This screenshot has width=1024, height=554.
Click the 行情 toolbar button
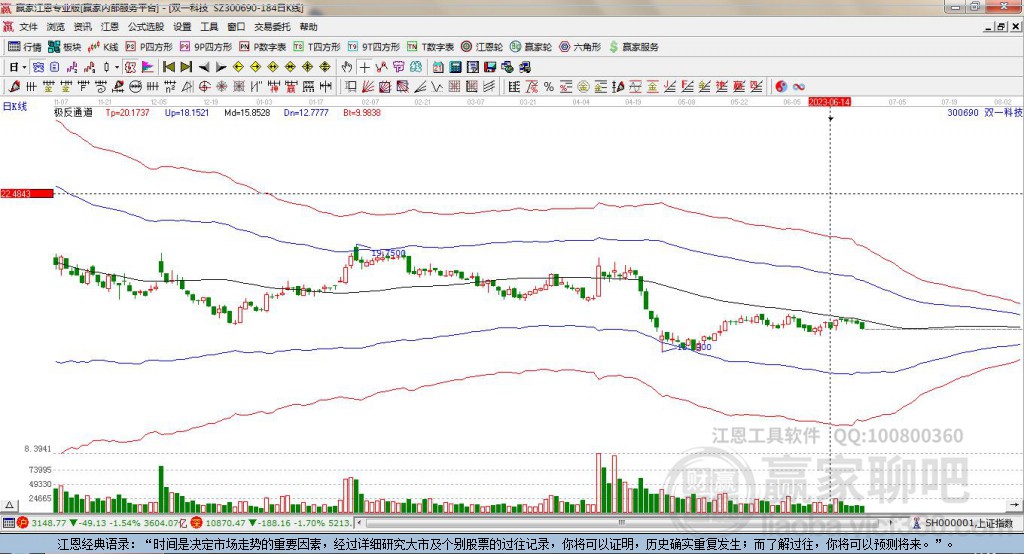(26, 47)
